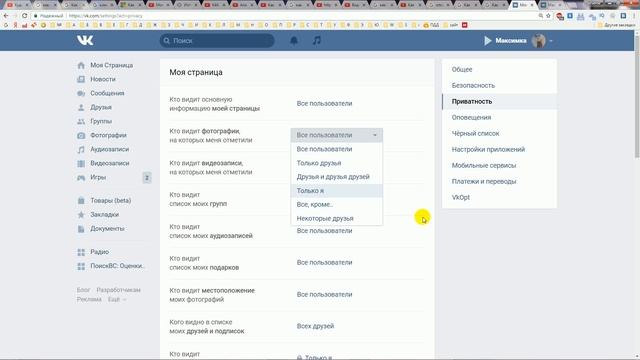
Task: Bookmark page with star icon in address bar
Action: pyautogui.click(x=548, y=16)
